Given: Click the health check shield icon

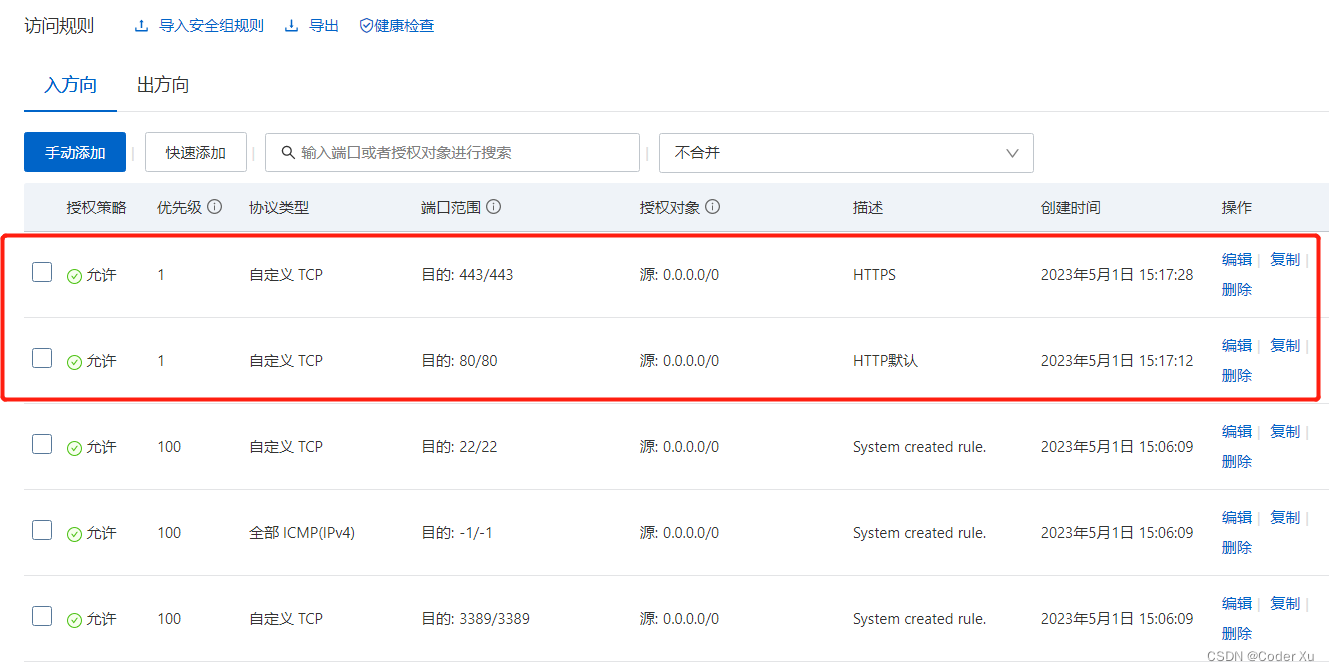Looking at the screenshot, I should pyautogui.click(x=366, y=26).
